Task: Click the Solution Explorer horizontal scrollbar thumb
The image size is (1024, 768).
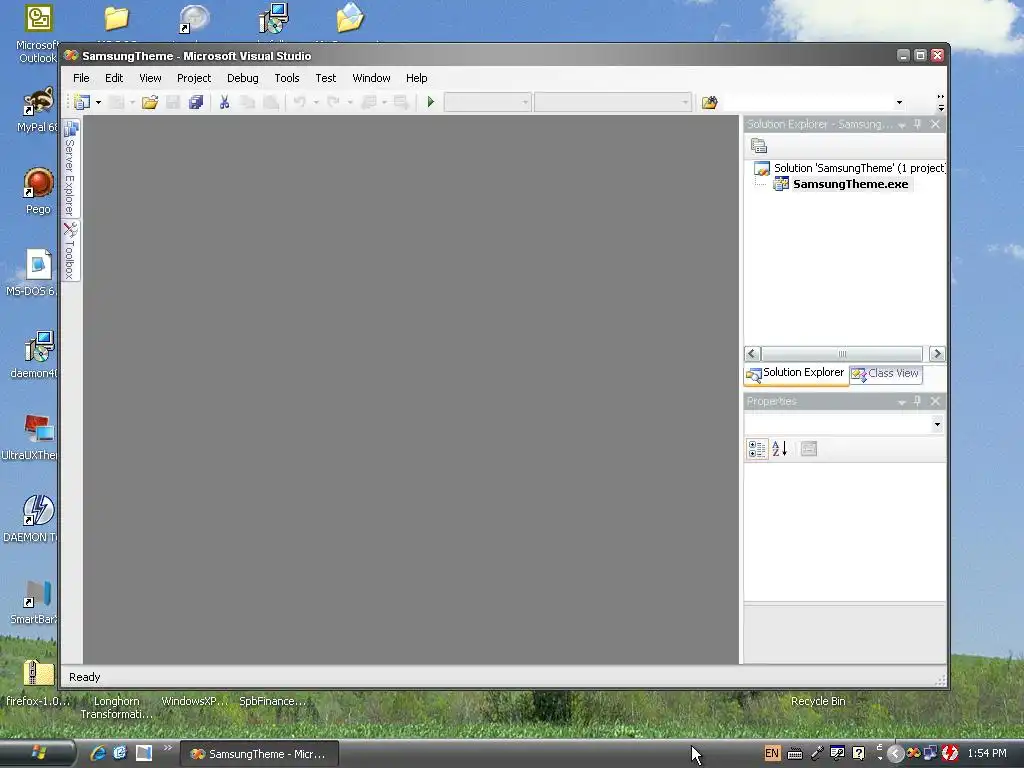Action: (842, 353)
